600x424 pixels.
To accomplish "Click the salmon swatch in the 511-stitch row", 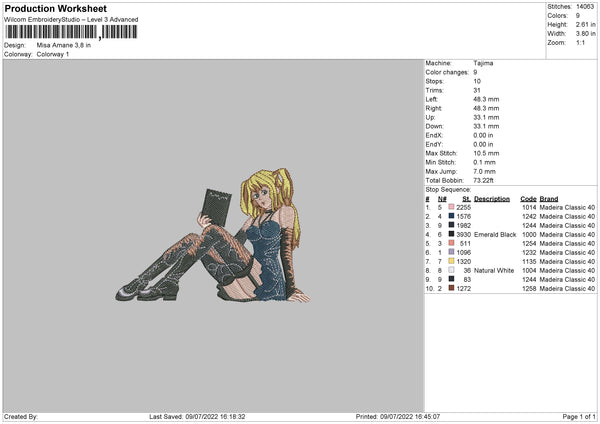I will coord(451,243).
